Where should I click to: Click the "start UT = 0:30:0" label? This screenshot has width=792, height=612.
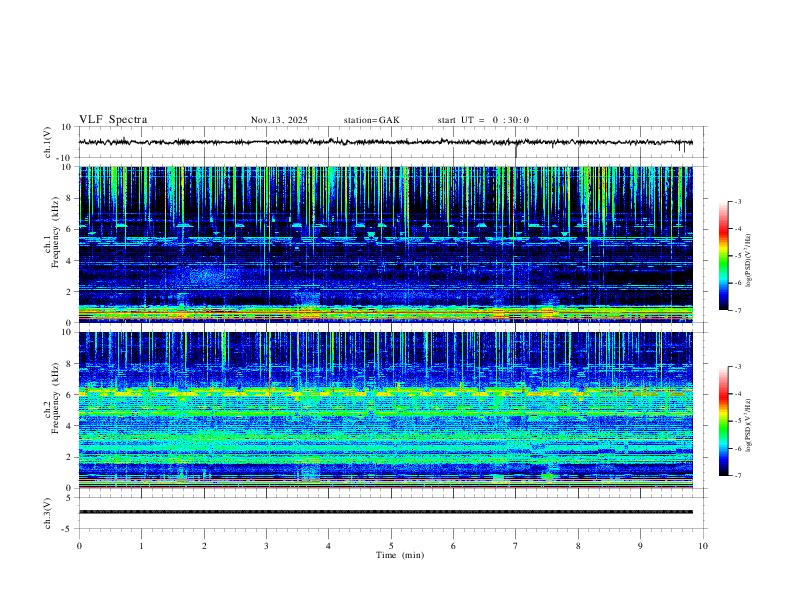coord(483,120)
